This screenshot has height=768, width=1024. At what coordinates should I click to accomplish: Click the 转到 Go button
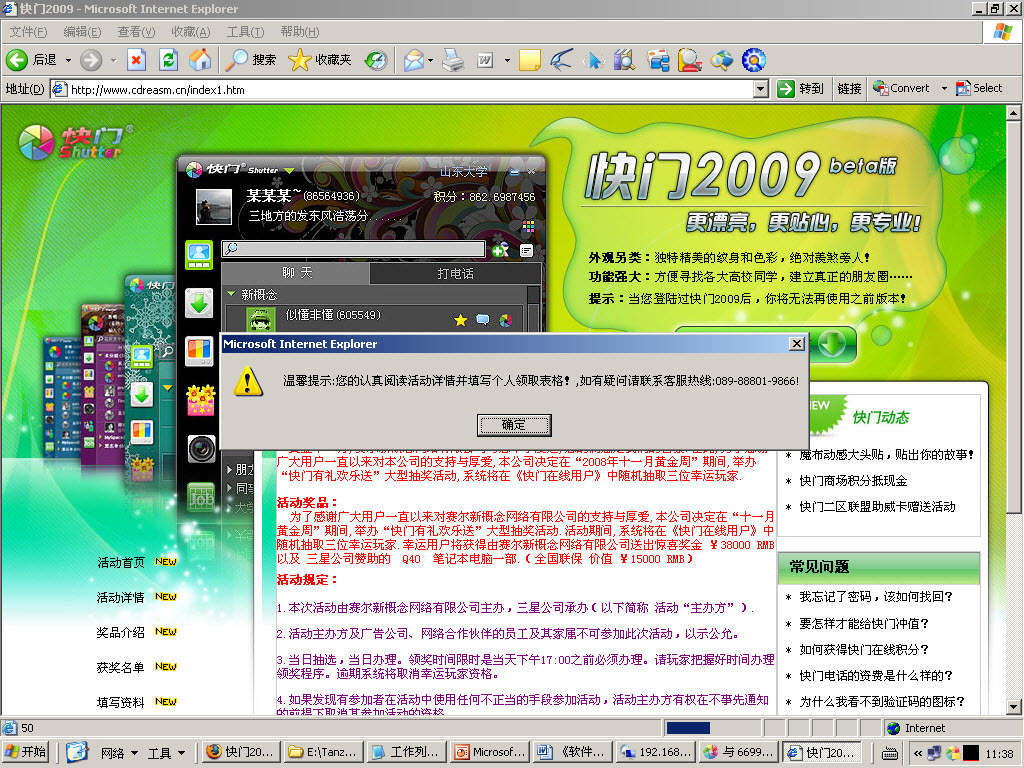click(801, 89)
